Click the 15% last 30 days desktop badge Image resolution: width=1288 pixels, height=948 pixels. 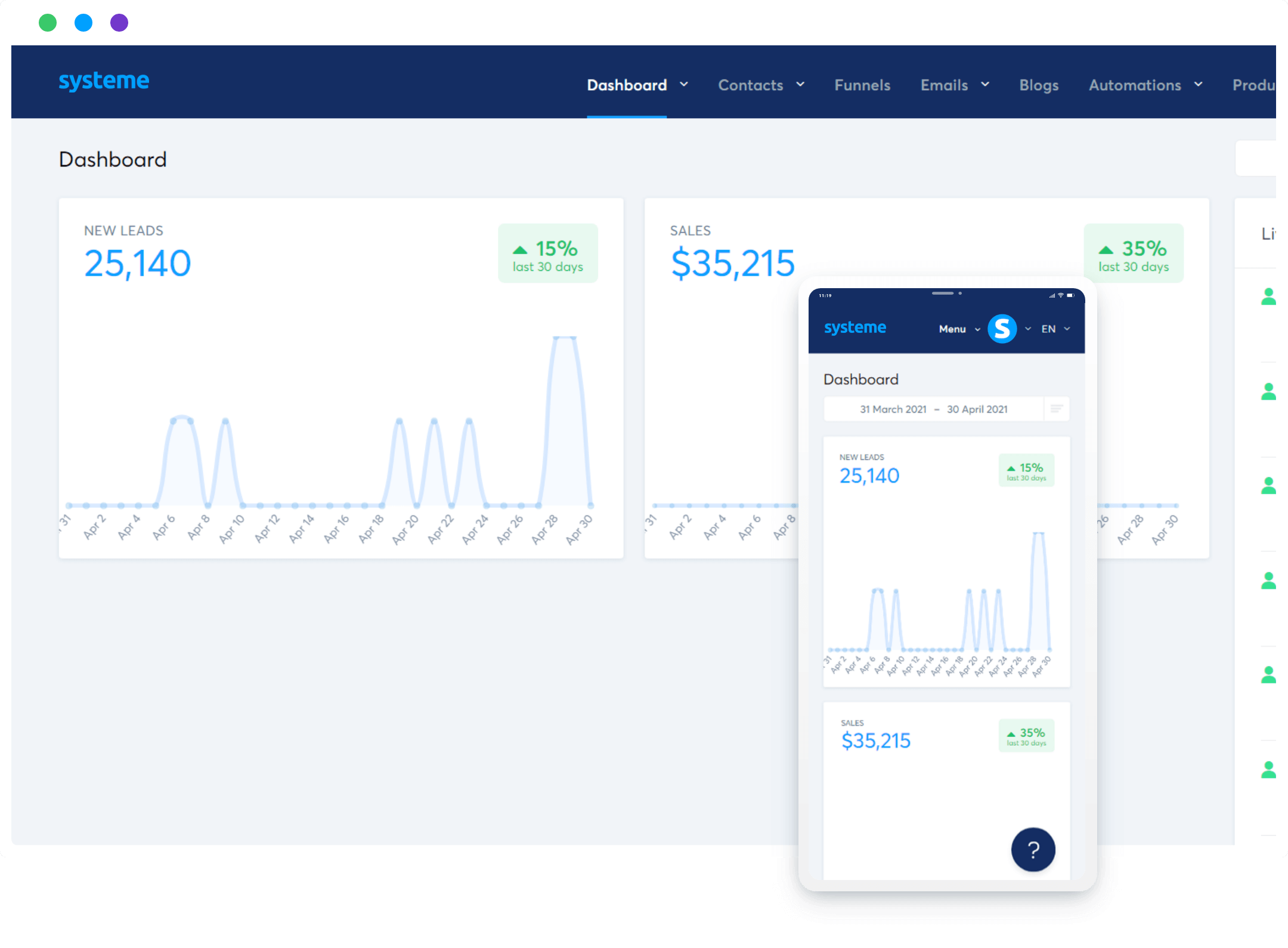click(x=547, y=254)
